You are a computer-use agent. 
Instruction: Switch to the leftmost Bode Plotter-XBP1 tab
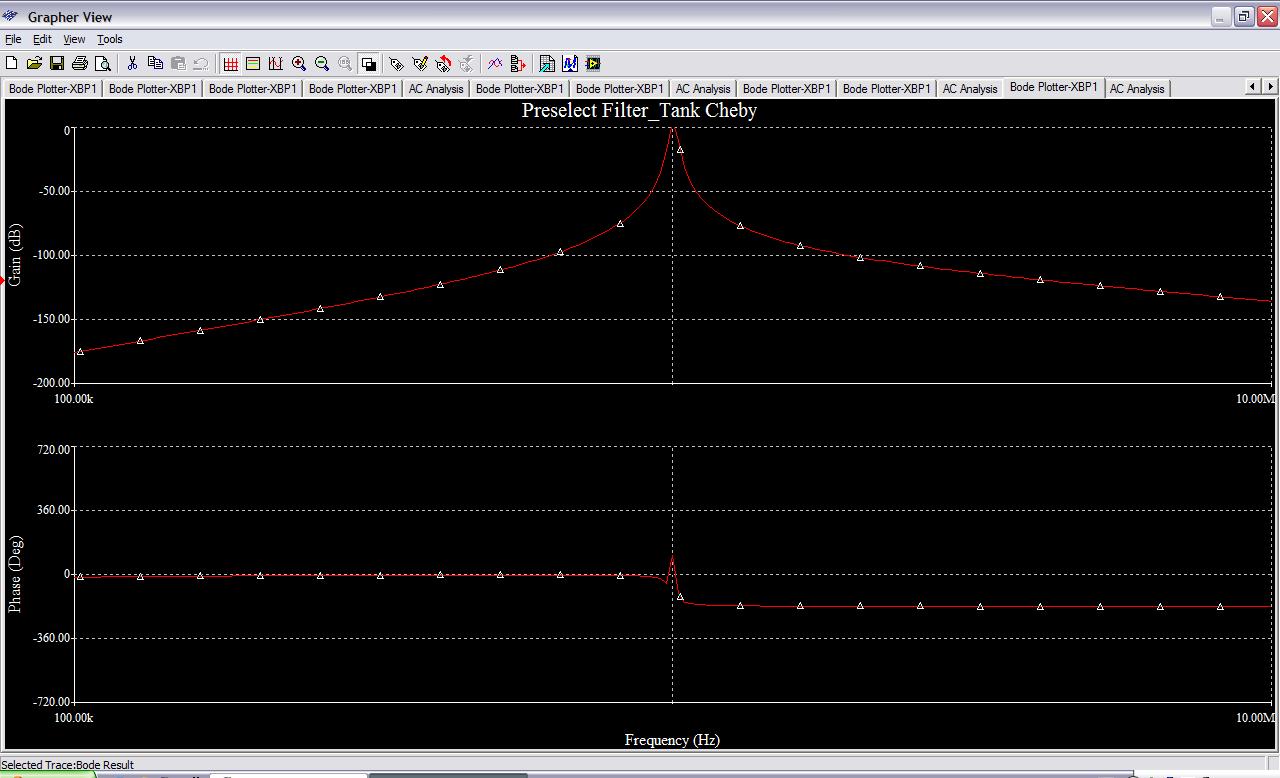pyautogui.click(x=53, y=88)
